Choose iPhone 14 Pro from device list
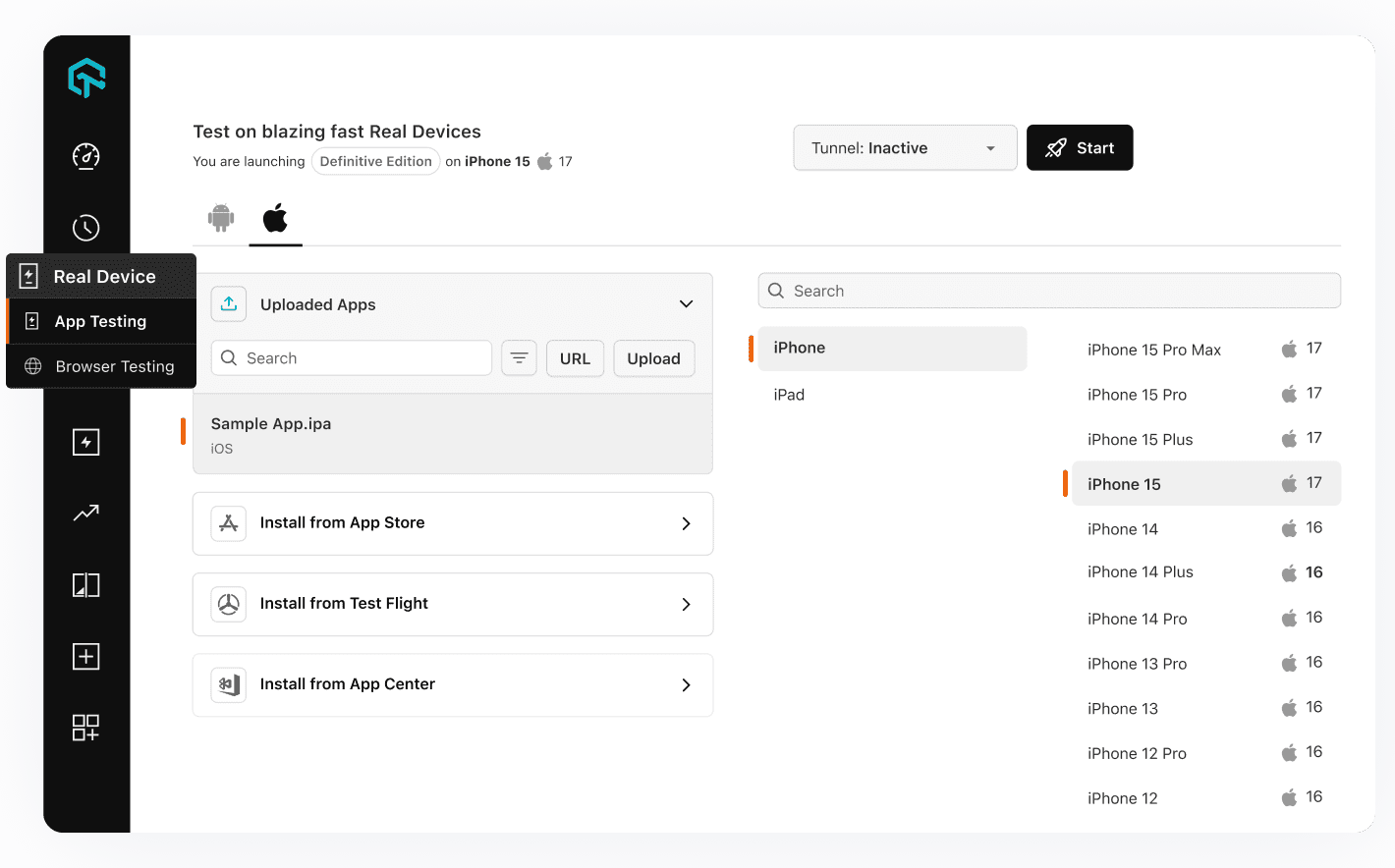Screen dimensions: 1395x868 [1137, 619]
